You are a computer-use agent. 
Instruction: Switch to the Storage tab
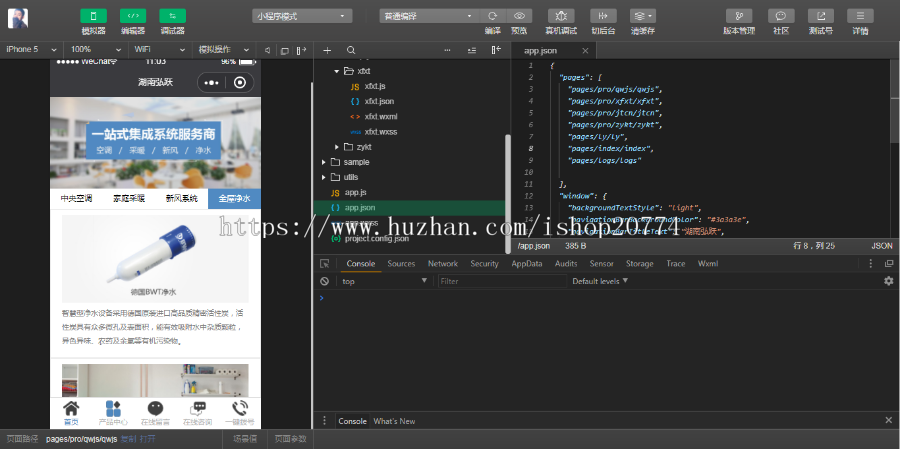(639, 264)
